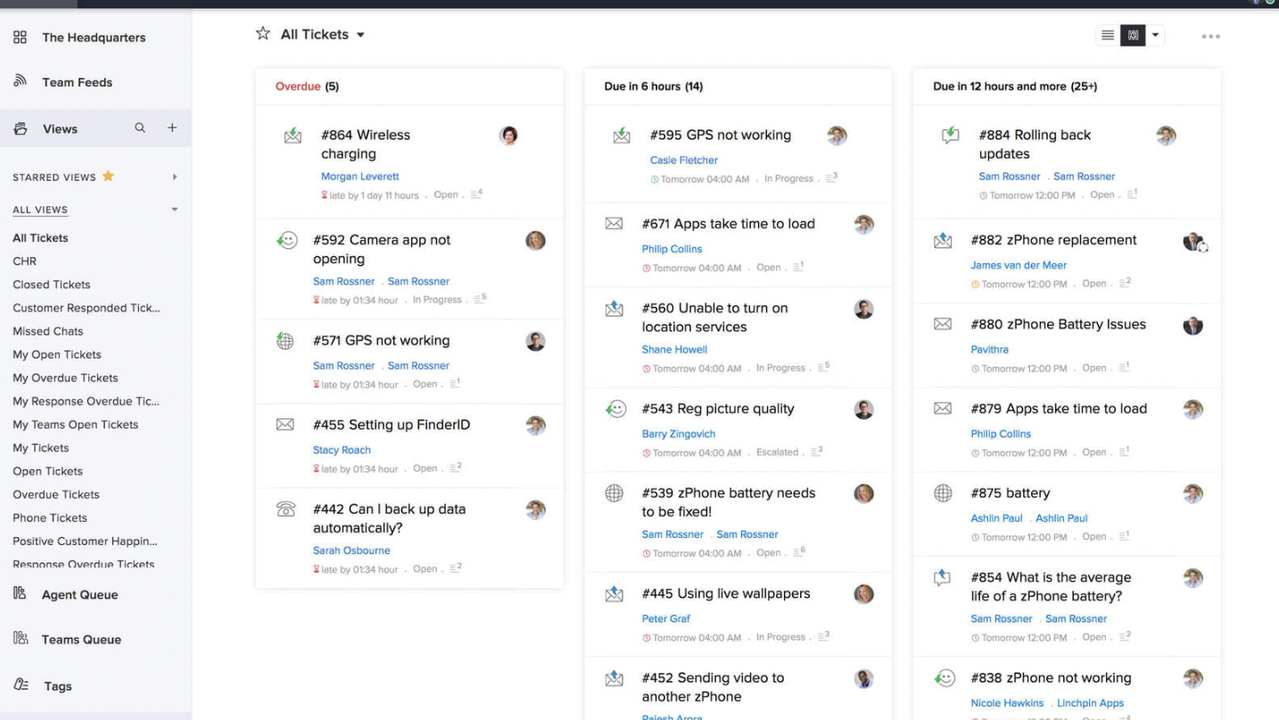The height and width of the screenshot is (720, 1279).
Task: Open the view layout dropdown arrow
Action: click(x=1155, y=36)
